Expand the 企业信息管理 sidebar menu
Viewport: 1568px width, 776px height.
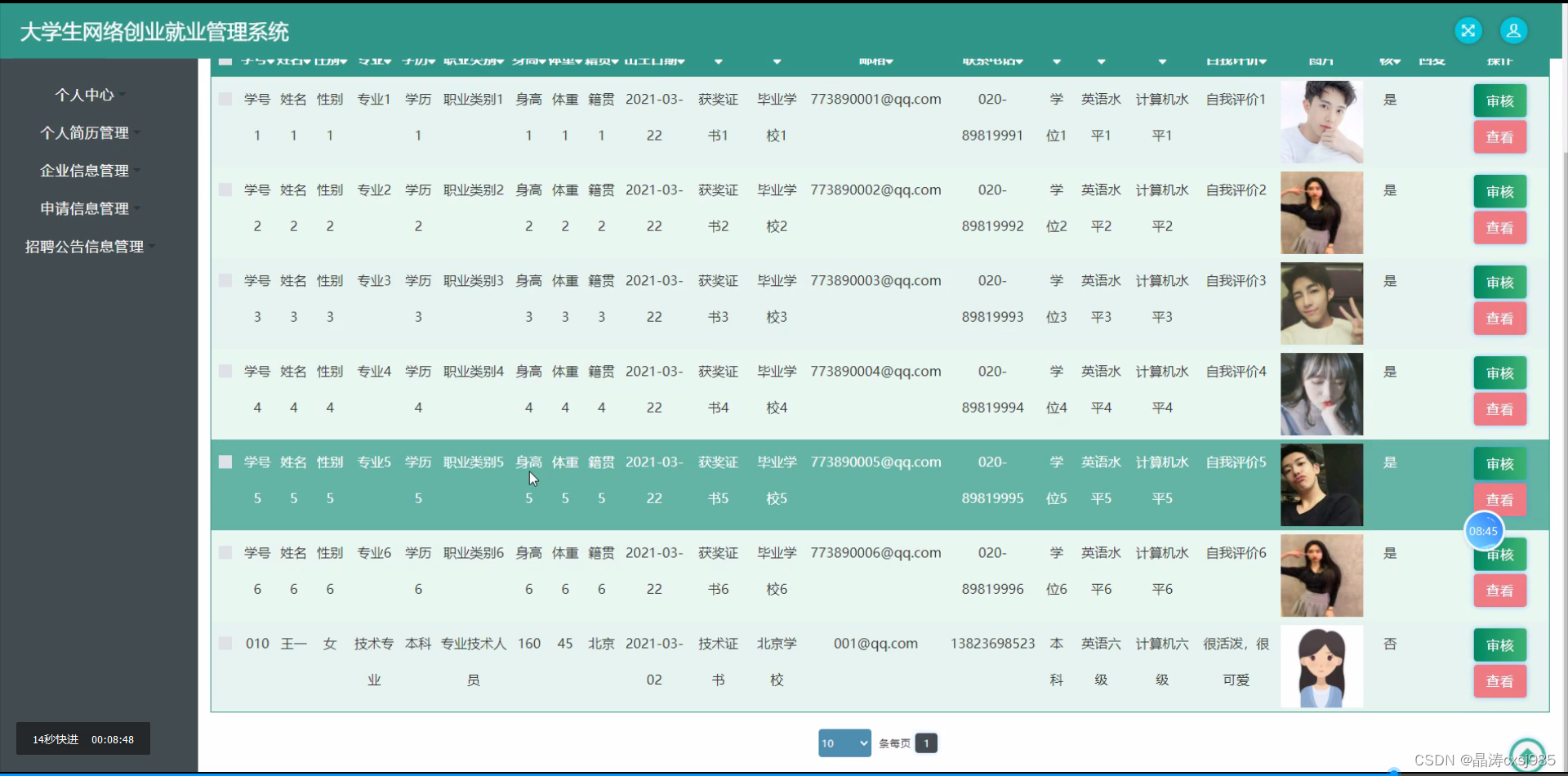pyautogui.click(x=84, y=170)
